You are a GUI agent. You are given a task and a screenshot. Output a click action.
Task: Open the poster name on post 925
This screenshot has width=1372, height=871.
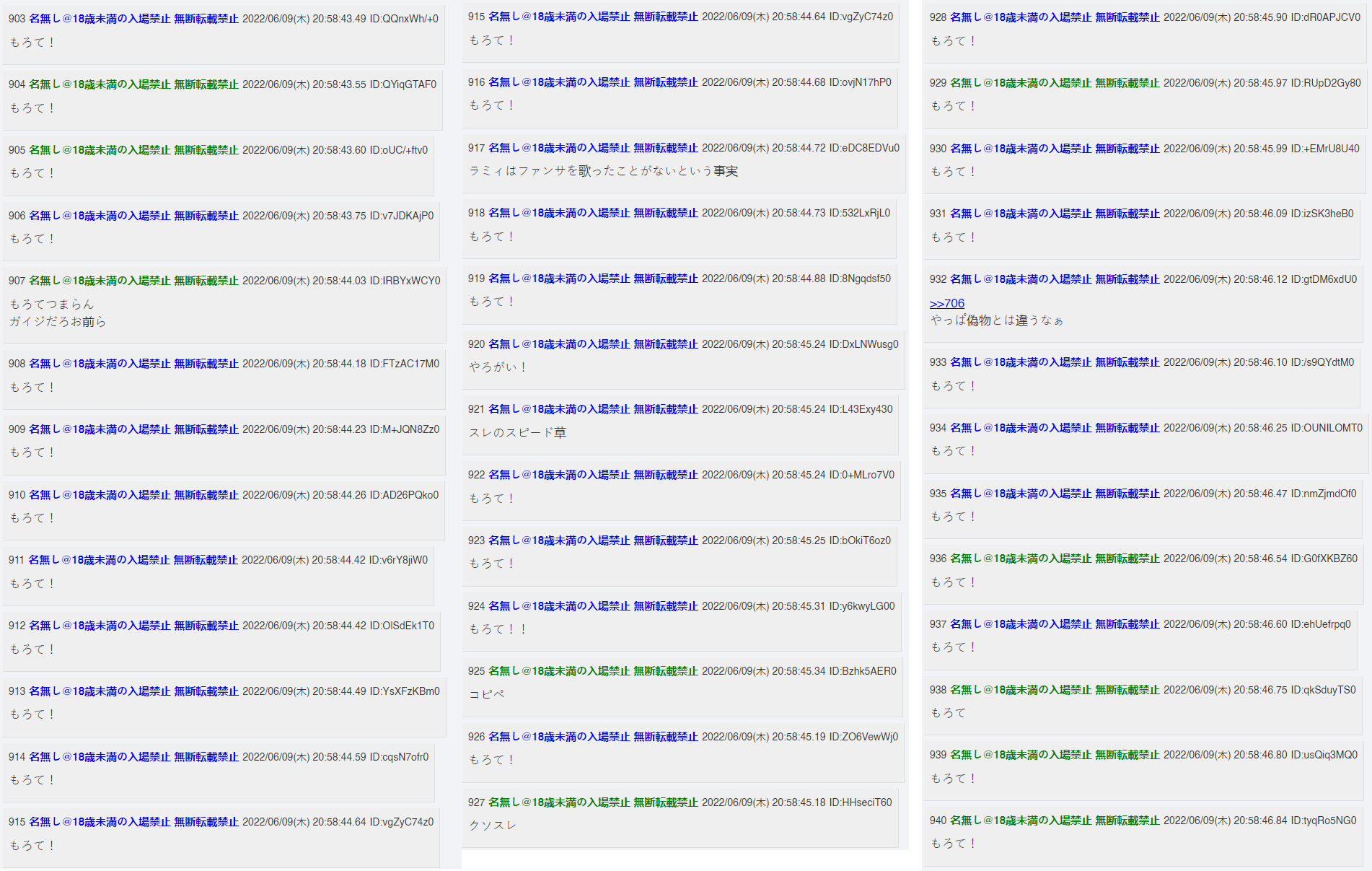point(593,671)
